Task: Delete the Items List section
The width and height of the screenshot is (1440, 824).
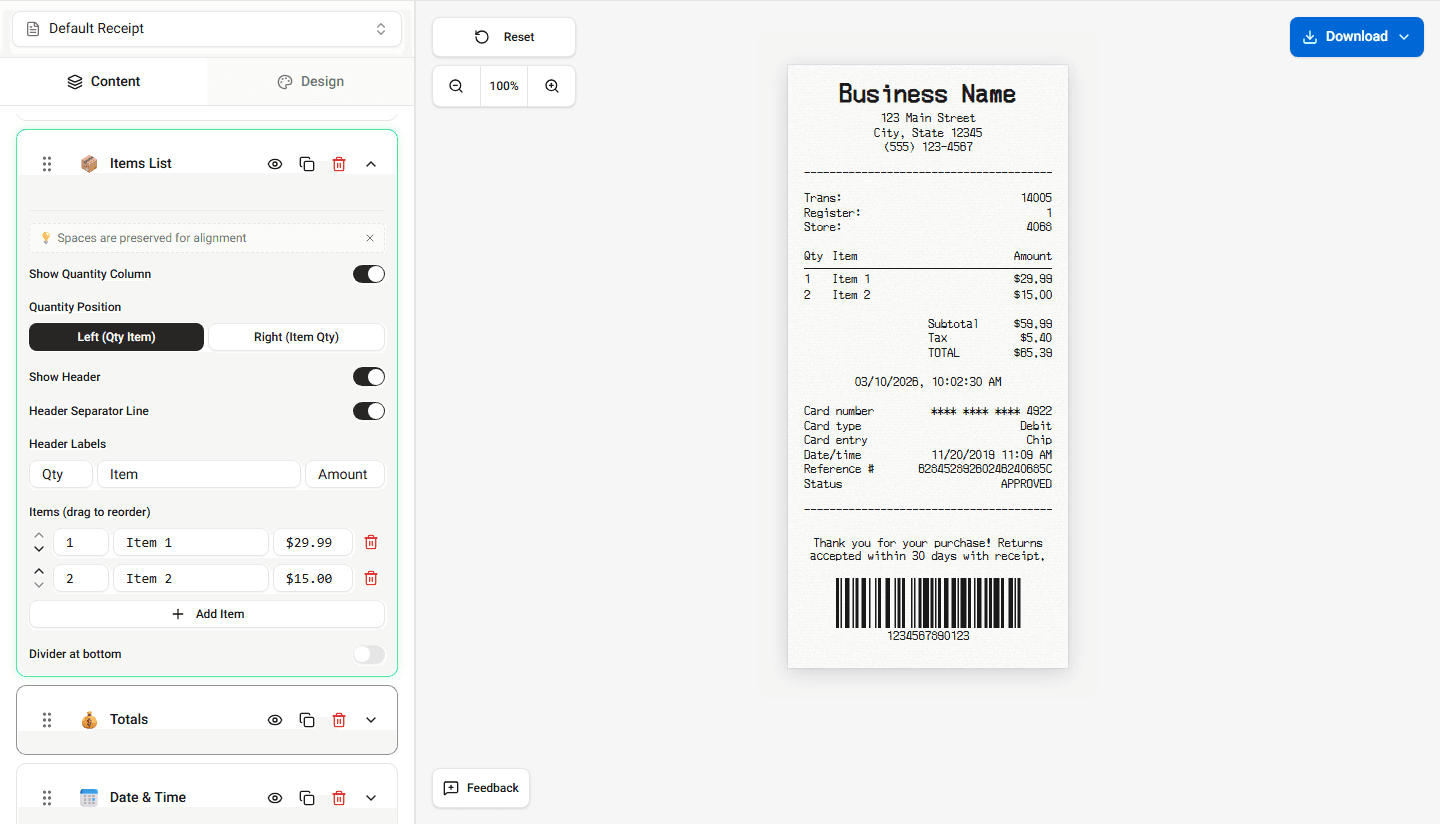Action: click(339, 163)
